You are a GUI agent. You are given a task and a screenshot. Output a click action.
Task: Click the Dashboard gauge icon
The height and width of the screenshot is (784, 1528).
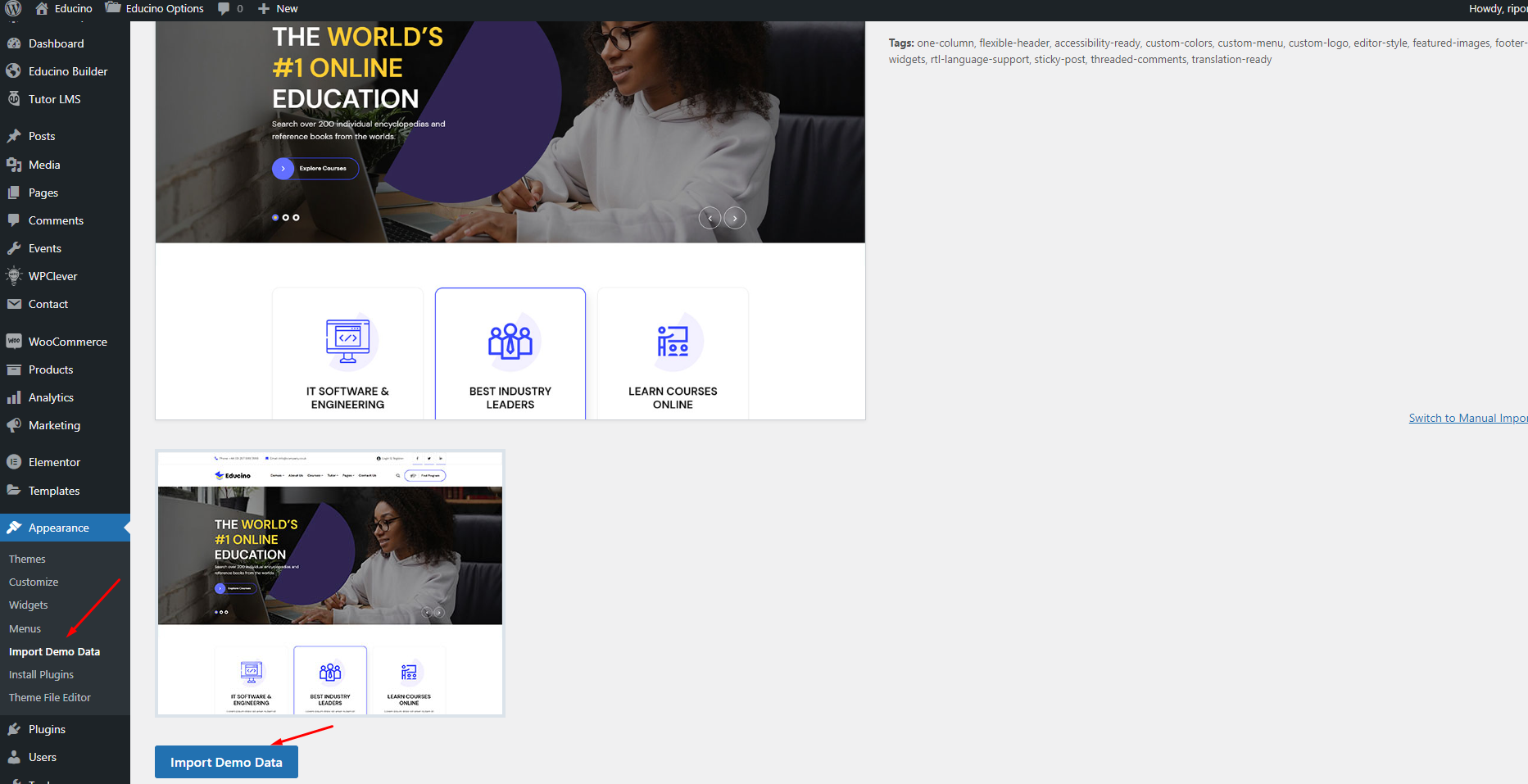pyautogui.click(x=14, y=43)
